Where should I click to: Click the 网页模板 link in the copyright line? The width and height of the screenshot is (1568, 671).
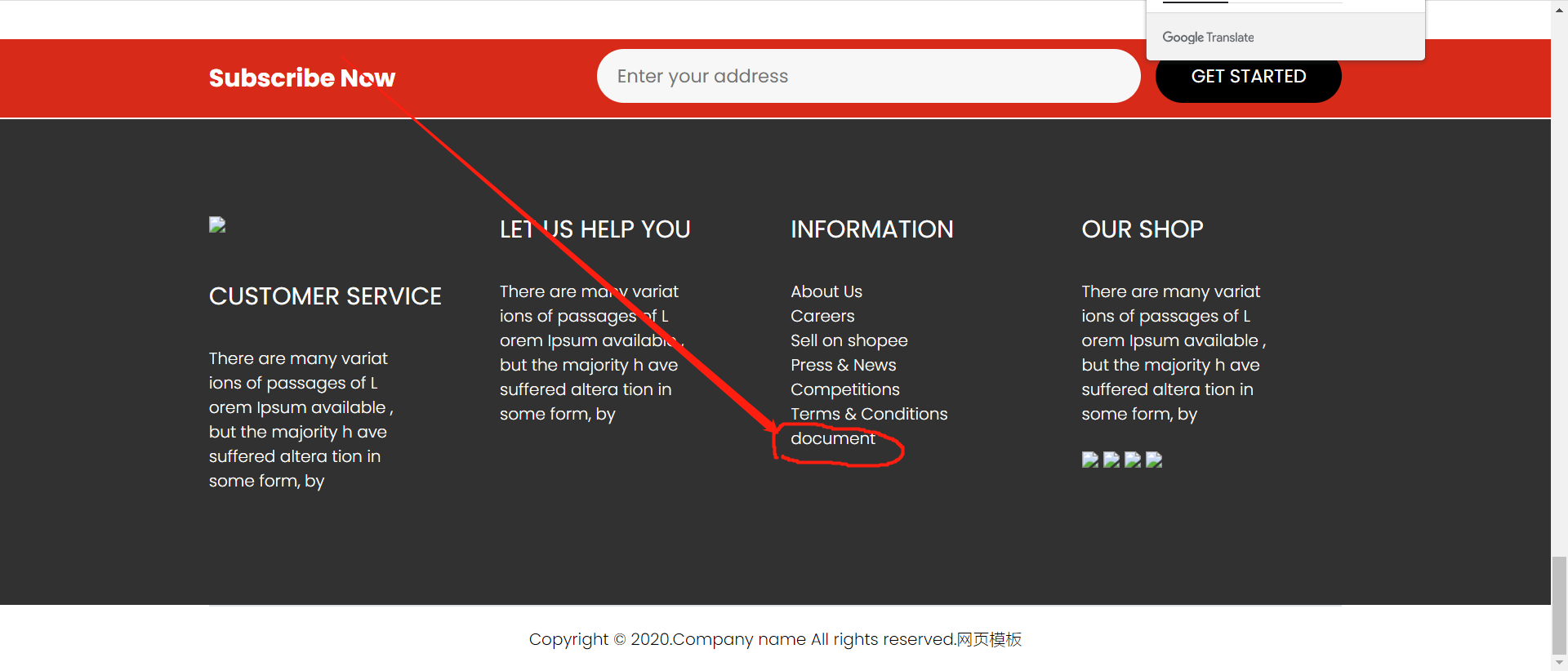pos(989,639)
